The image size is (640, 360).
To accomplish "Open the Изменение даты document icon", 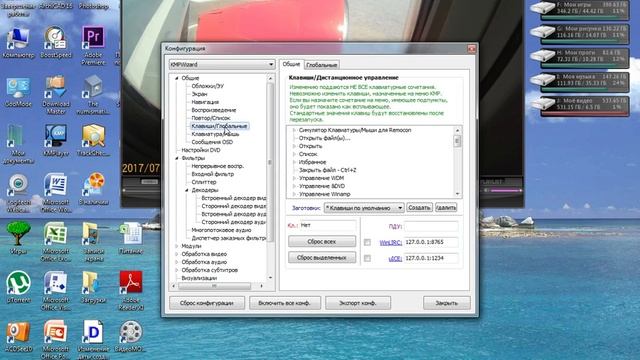I will (x=93, y=340).
